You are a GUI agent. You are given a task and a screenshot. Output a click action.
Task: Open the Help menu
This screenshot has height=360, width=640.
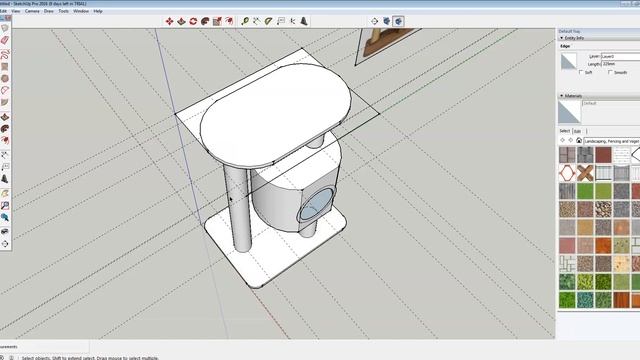coord(98,11)
